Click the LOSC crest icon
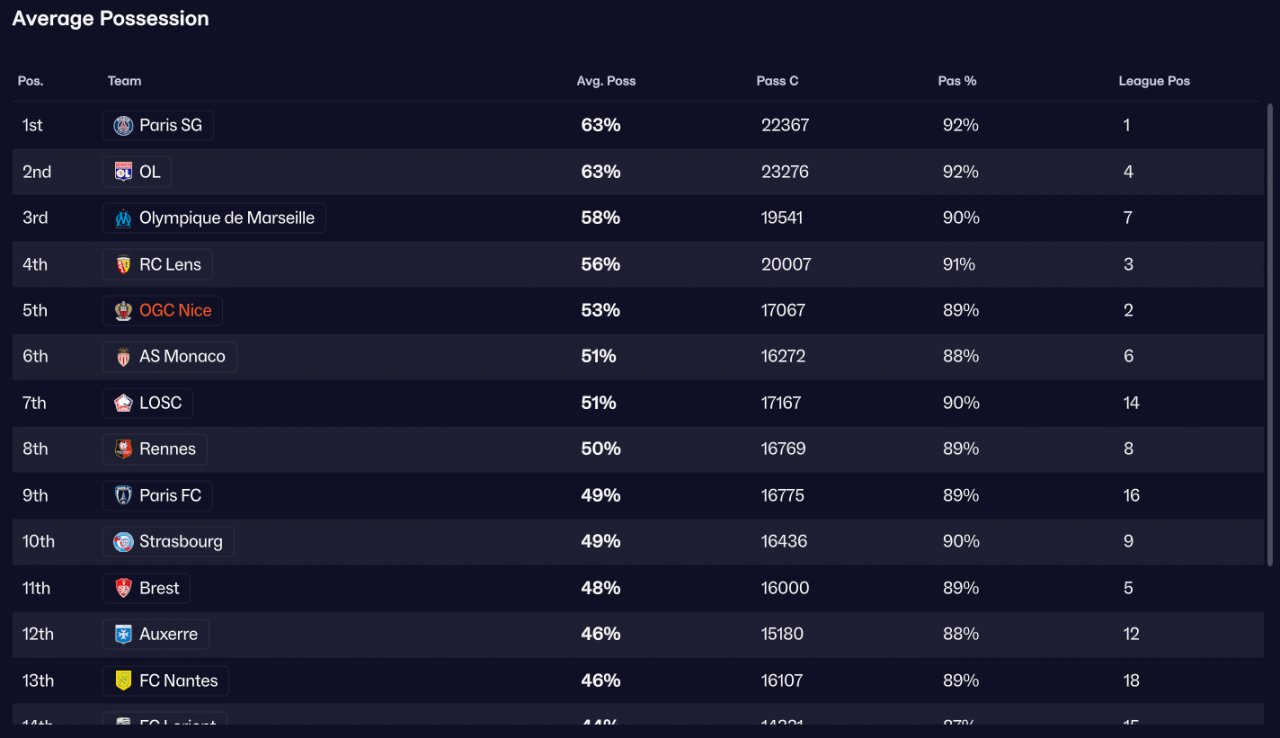The height and width of the screenshot is (738, 1280). [123, 403]
